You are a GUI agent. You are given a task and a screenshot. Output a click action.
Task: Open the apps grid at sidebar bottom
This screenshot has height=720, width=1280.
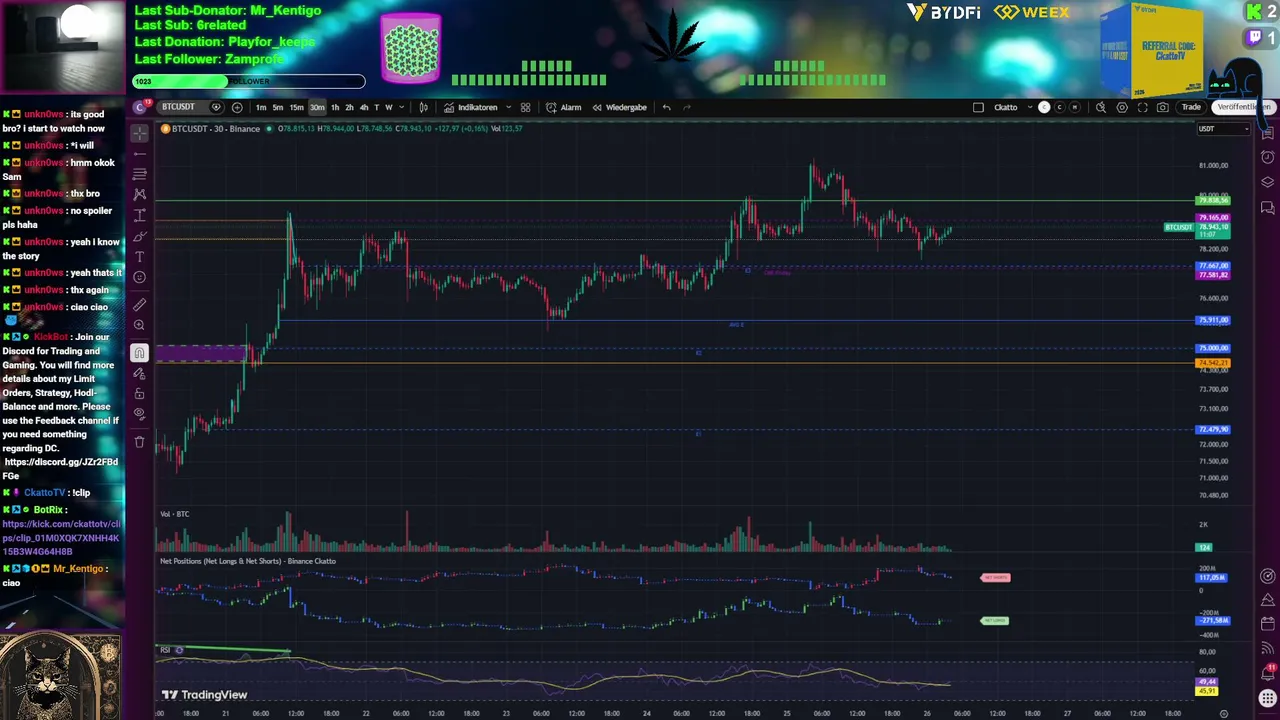click(1268, 698)
